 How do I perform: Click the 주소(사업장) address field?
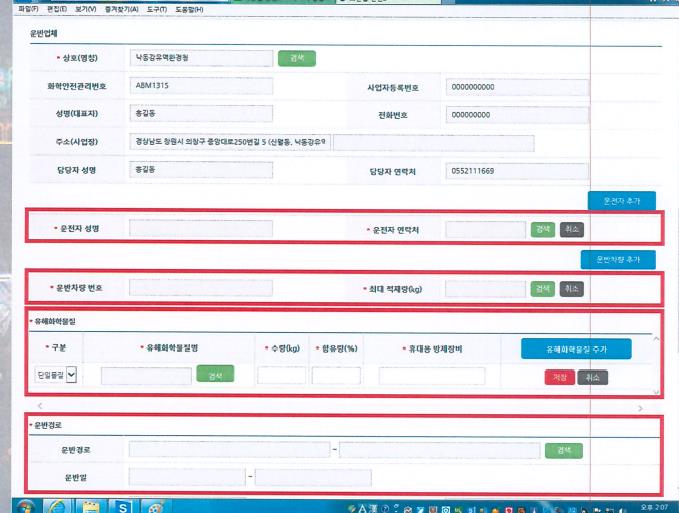tap(230, 142)
